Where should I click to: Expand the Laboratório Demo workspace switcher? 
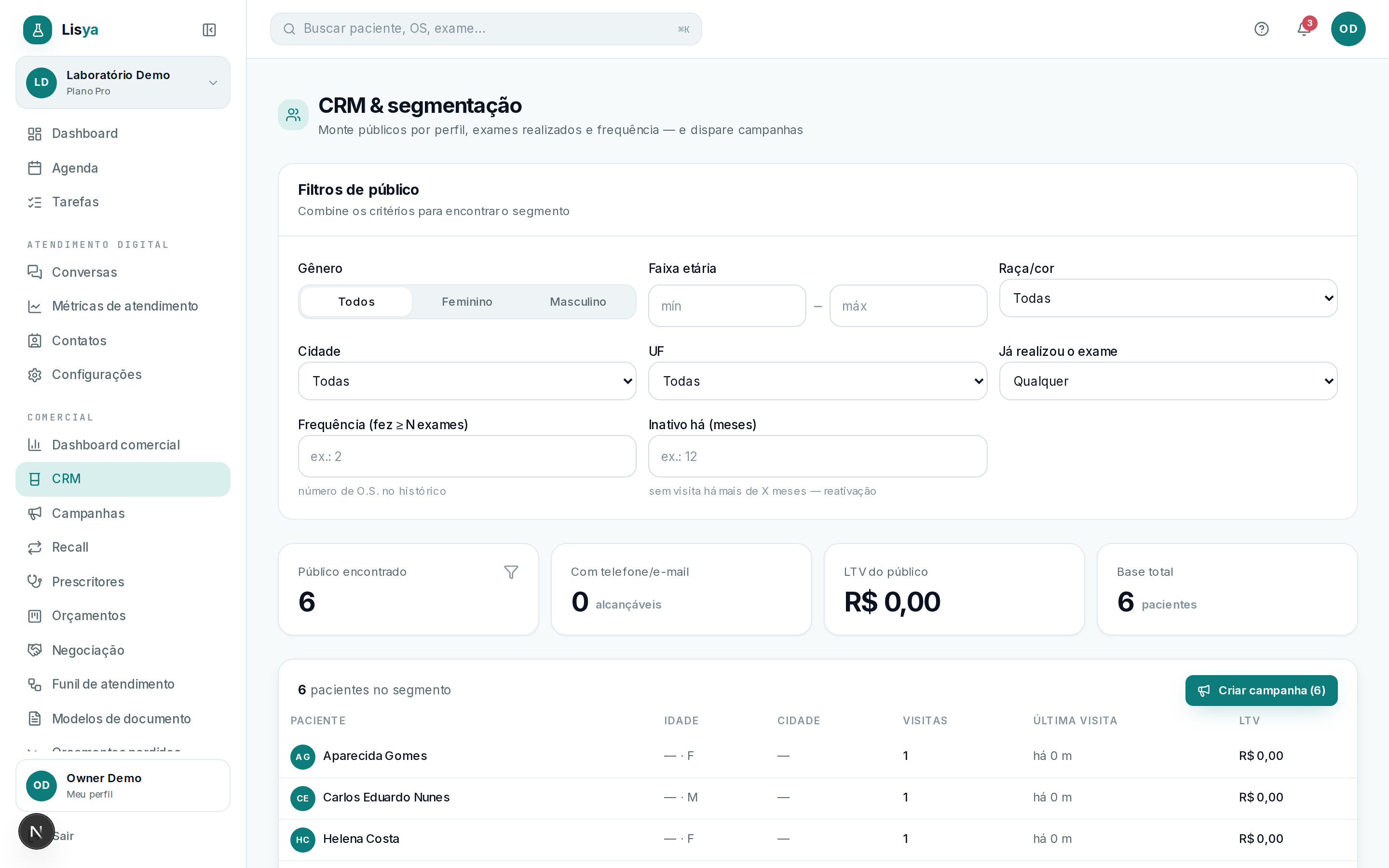(x=123, y=82)
